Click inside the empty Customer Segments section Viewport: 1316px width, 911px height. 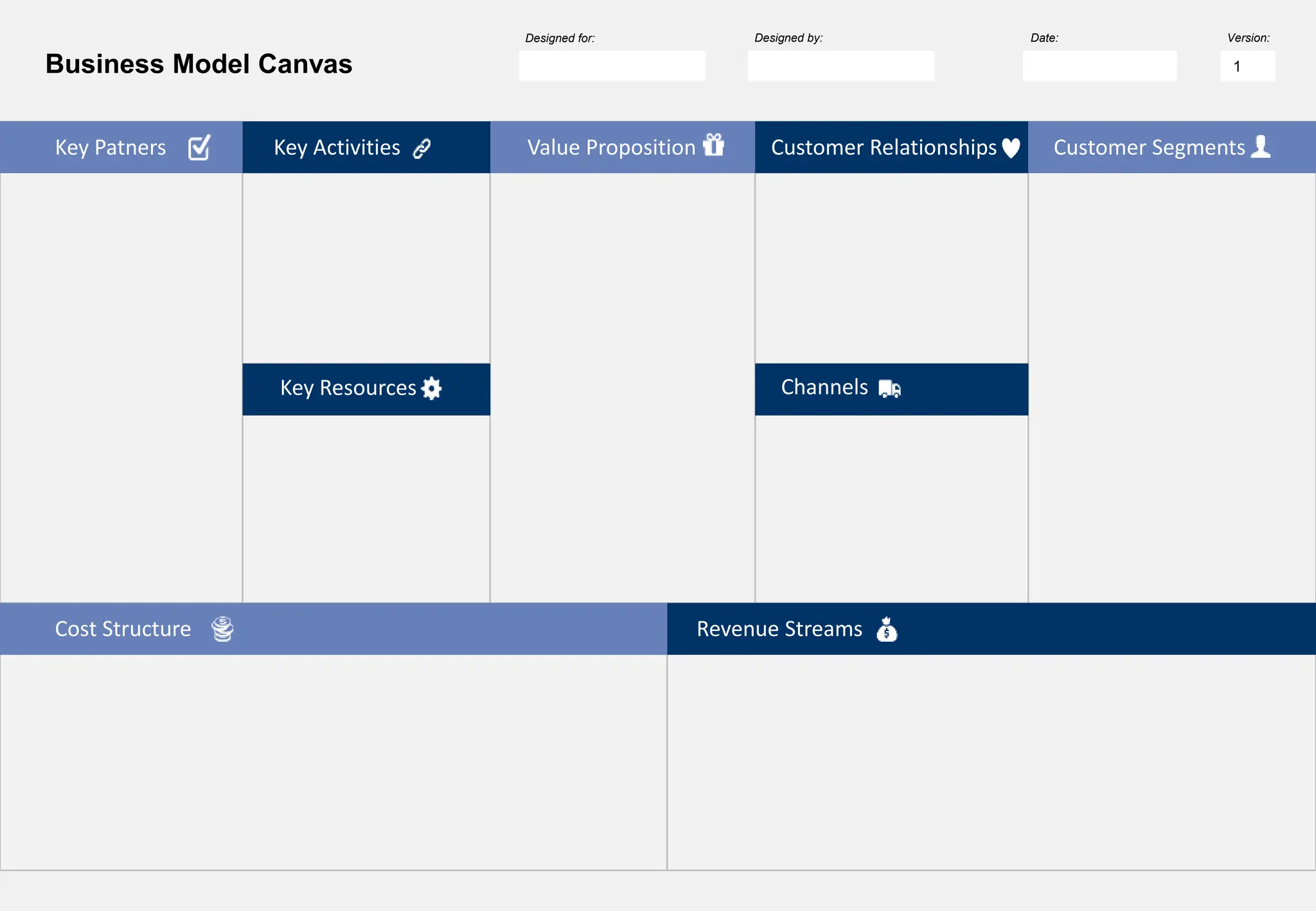tap(1171, 385)
